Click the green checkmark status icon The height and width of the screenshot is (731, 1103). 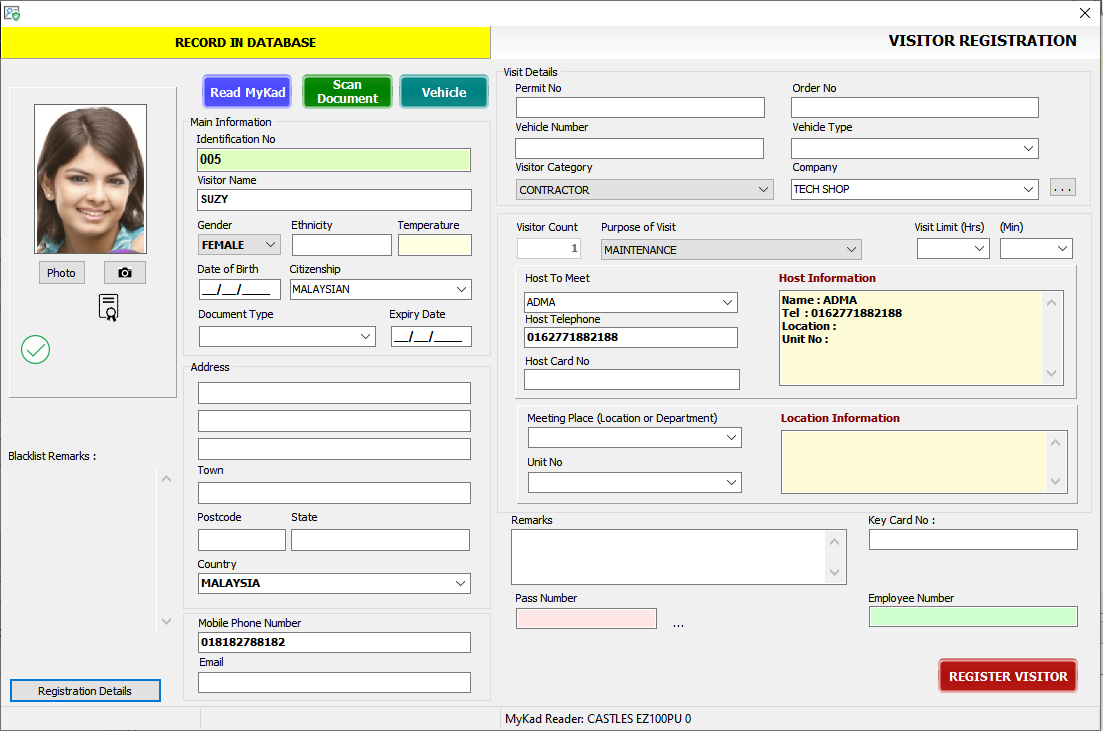tap(36, 349)
